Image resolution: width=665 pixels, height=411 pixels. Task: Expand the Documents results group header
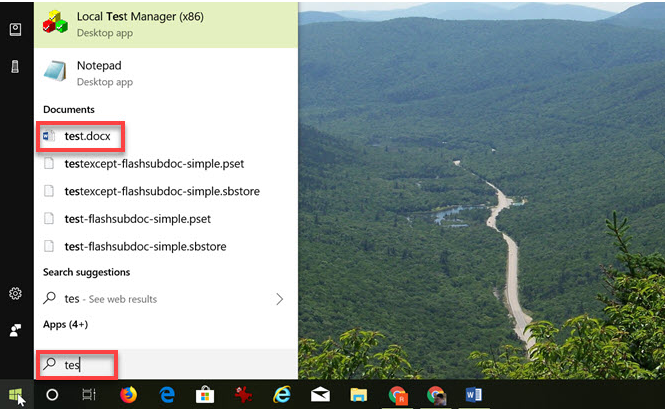69,109
